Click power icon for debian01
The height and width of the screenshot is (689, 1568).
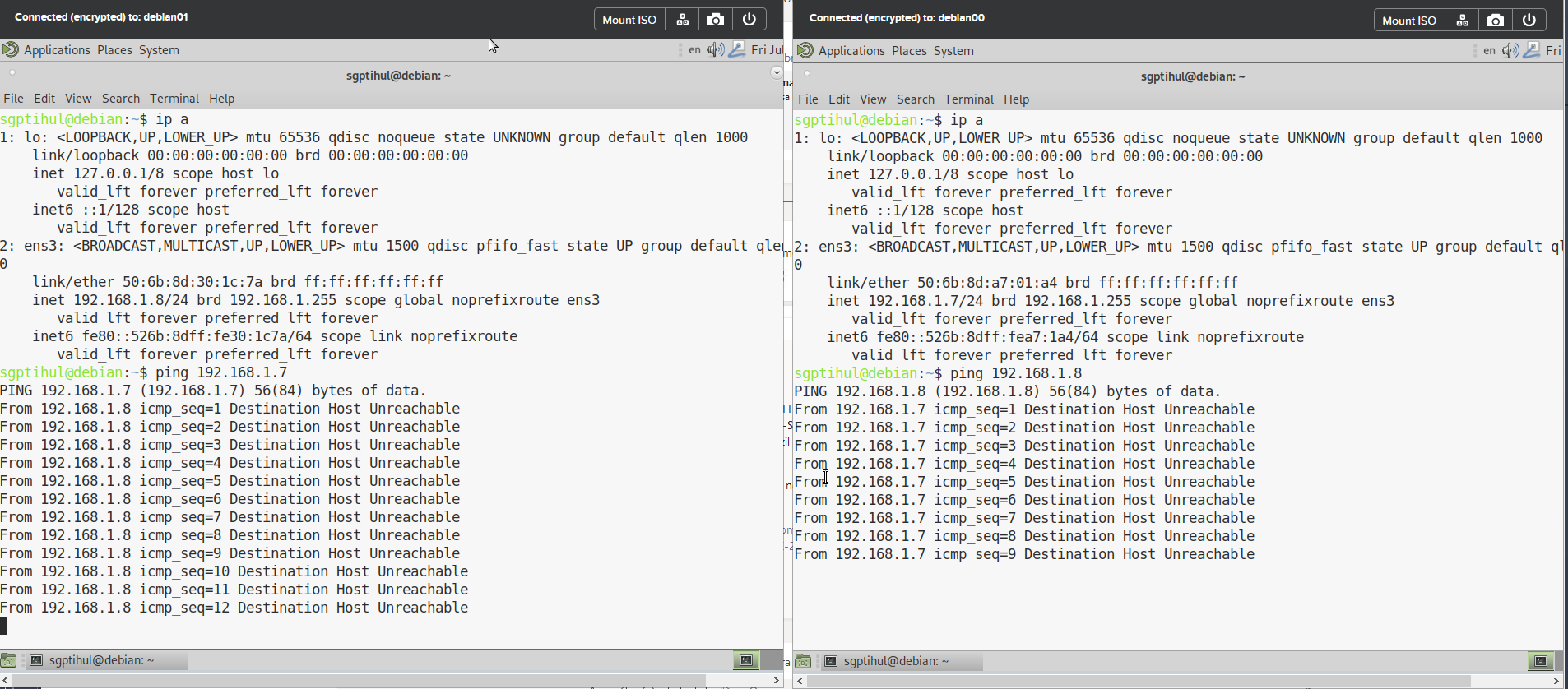749,20
